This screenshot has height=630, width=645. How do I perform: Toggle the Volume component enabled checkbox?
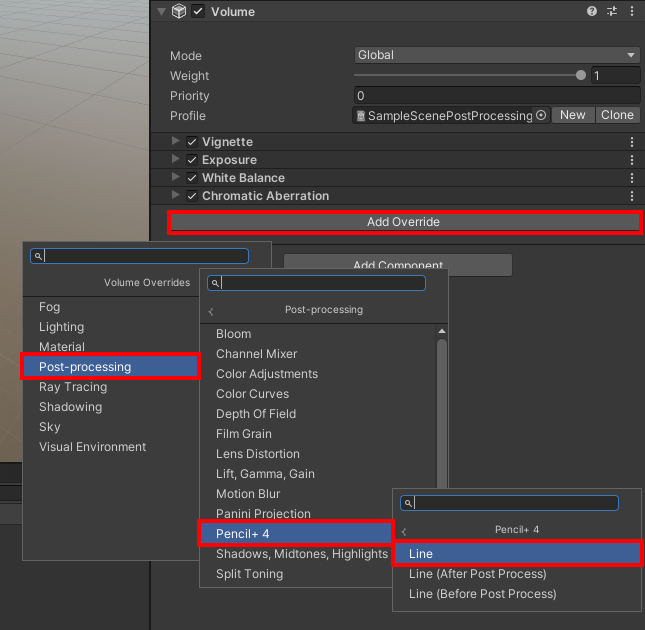click(198, 11)
